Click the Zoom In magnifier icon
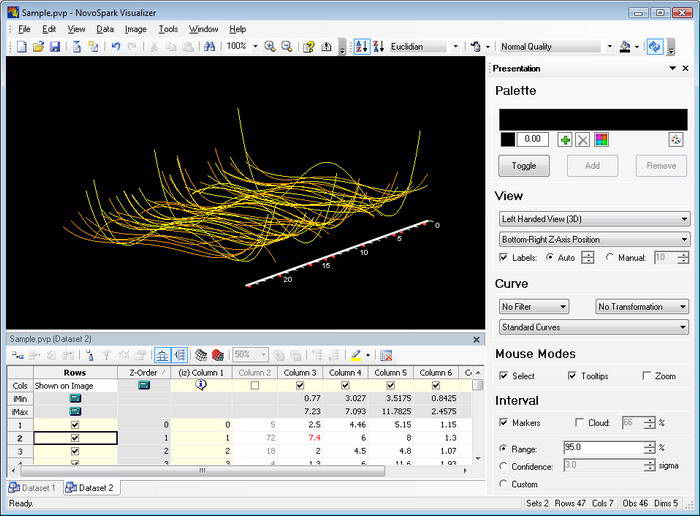Image resolution: width=700 pixels, height=516 pixels. (x=270, y=46)
